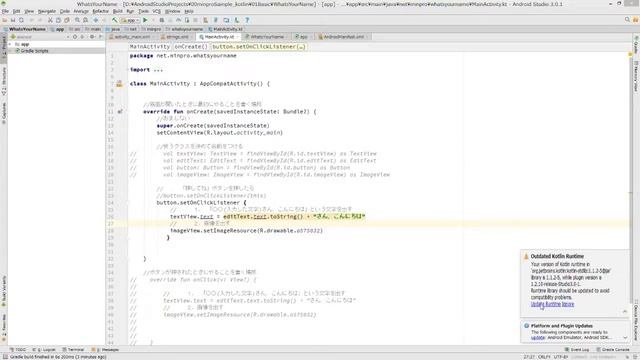Collapse the Outdated Kotlin Runtime notification
This screenshot has width=640, height=360.
[x=625, y=311]
